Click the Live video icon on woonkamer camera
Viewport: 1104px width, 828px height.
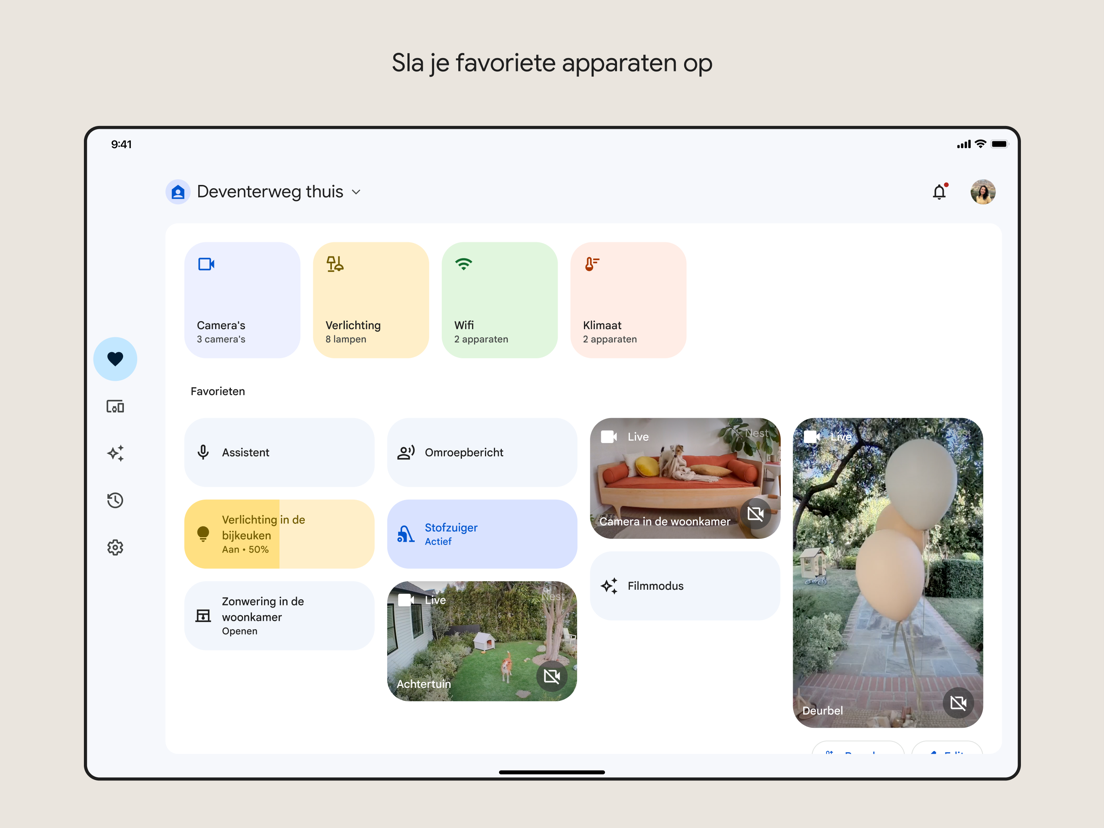tap(609, 437)
